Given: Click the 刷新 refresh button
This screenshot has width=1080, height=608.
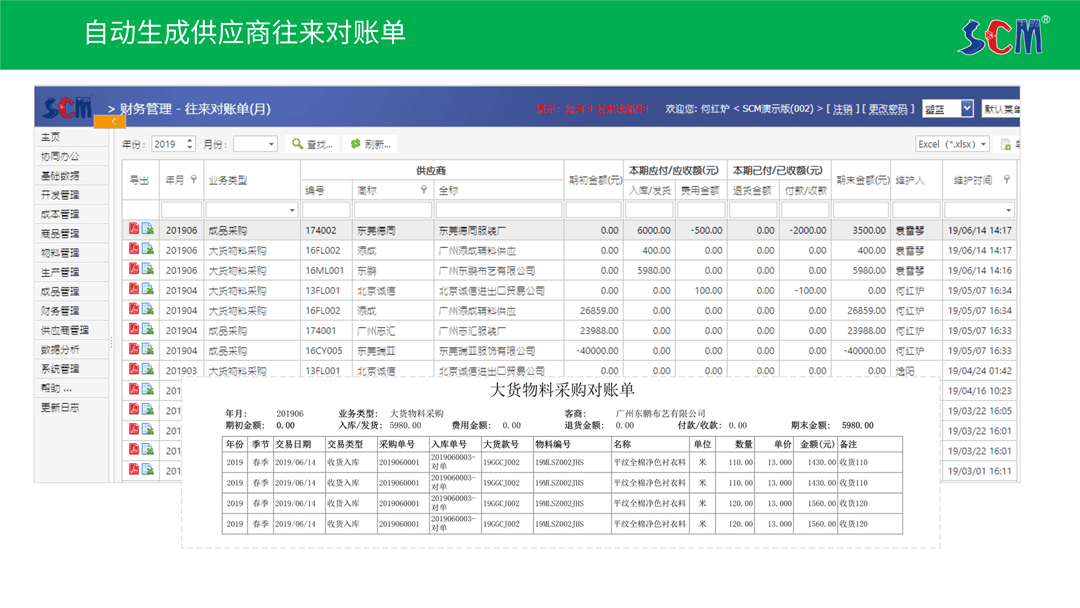Looking at the screenshot, I should click(370, 145).
